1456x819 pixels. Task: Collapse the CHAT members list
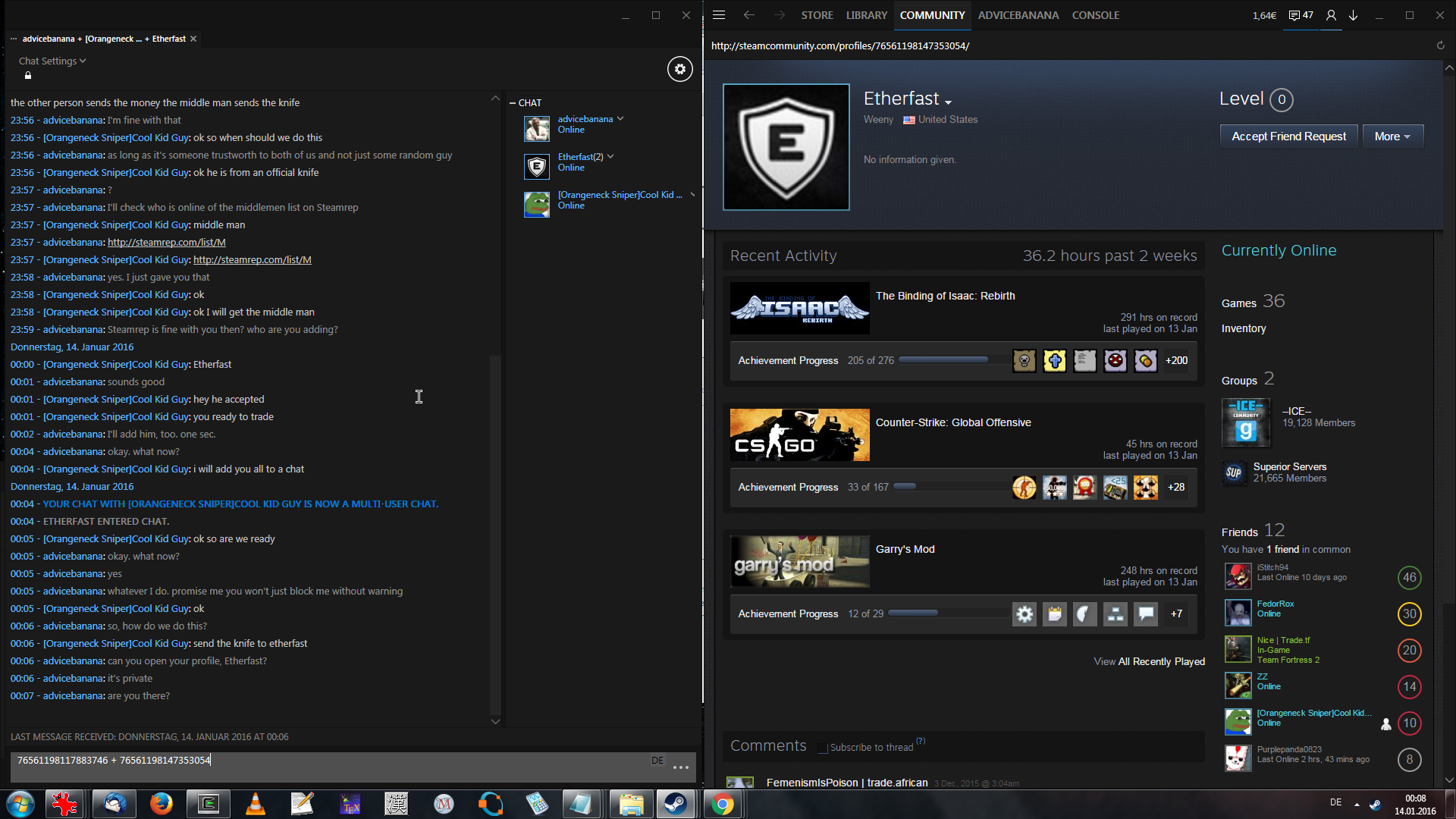[x=513, y=103]
